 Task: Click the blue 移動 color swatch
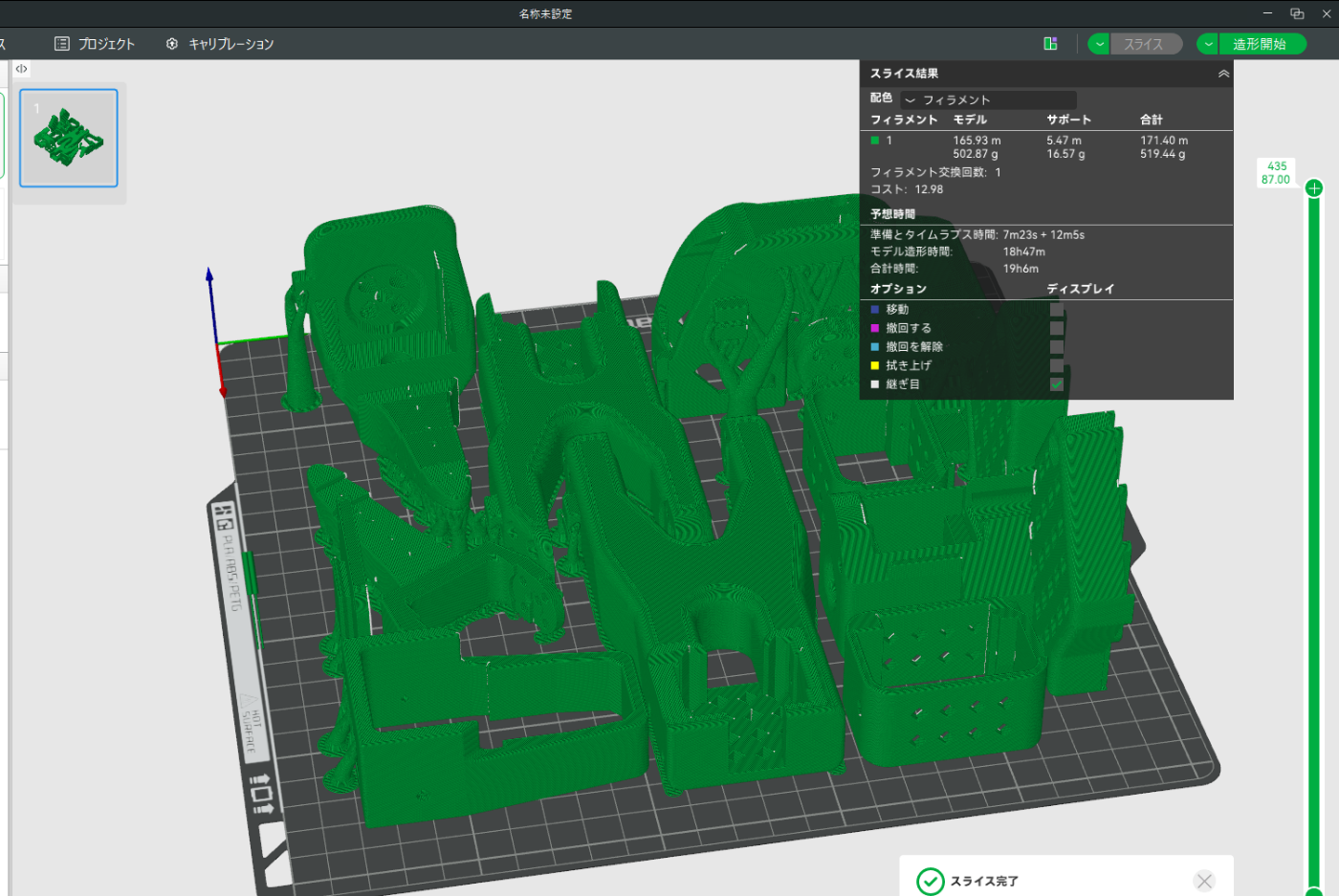875,310
